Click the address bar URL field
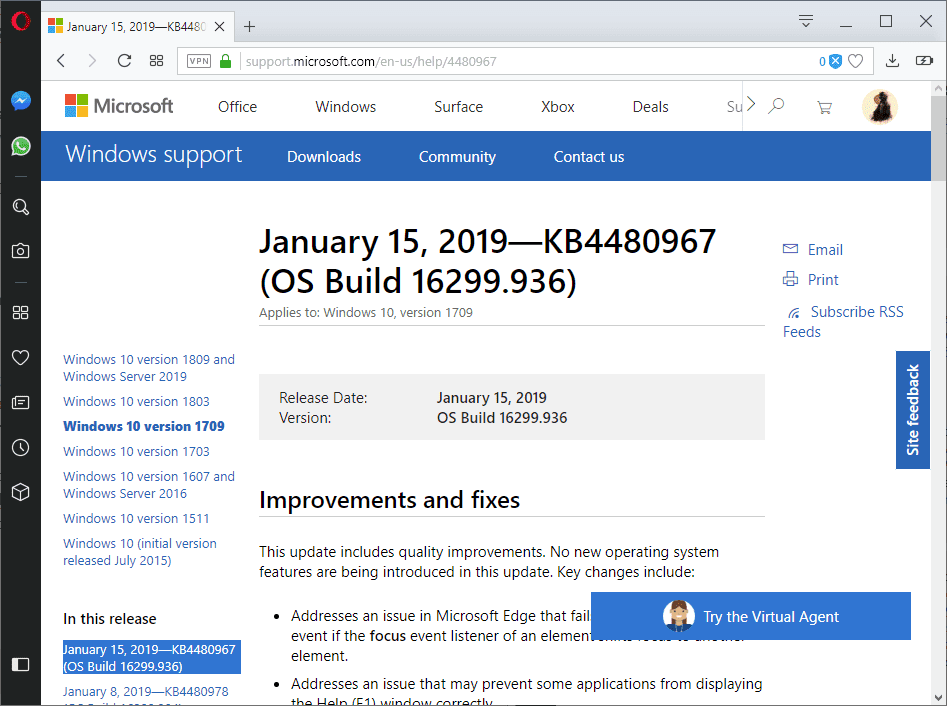The image size is (947, 706). coord(527,62)
